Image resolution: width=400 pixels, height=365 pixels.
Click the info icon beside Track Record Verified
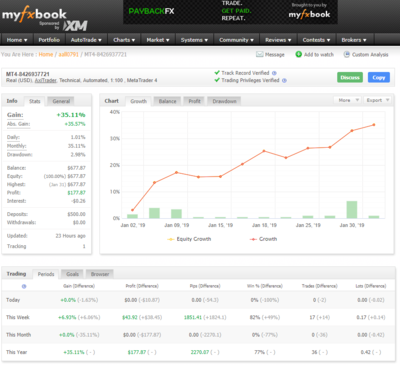click(274, 73)
